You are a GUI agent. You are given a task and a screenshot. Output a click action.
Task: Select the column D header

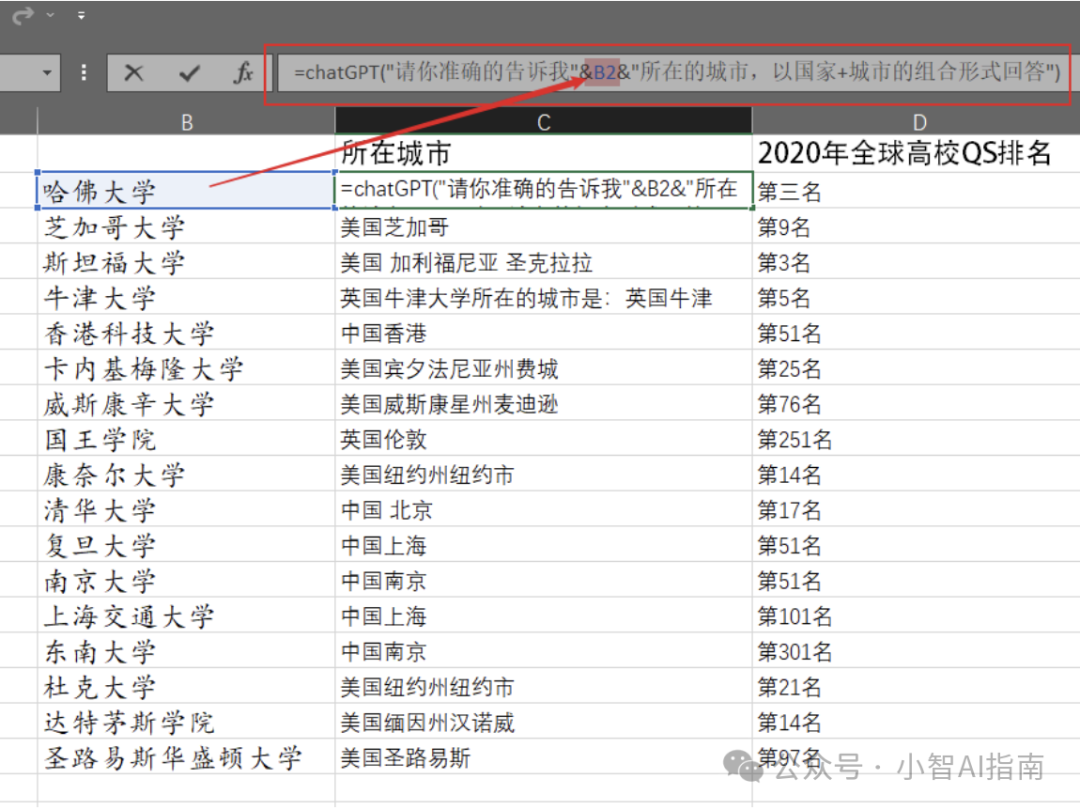pos(918,121)
